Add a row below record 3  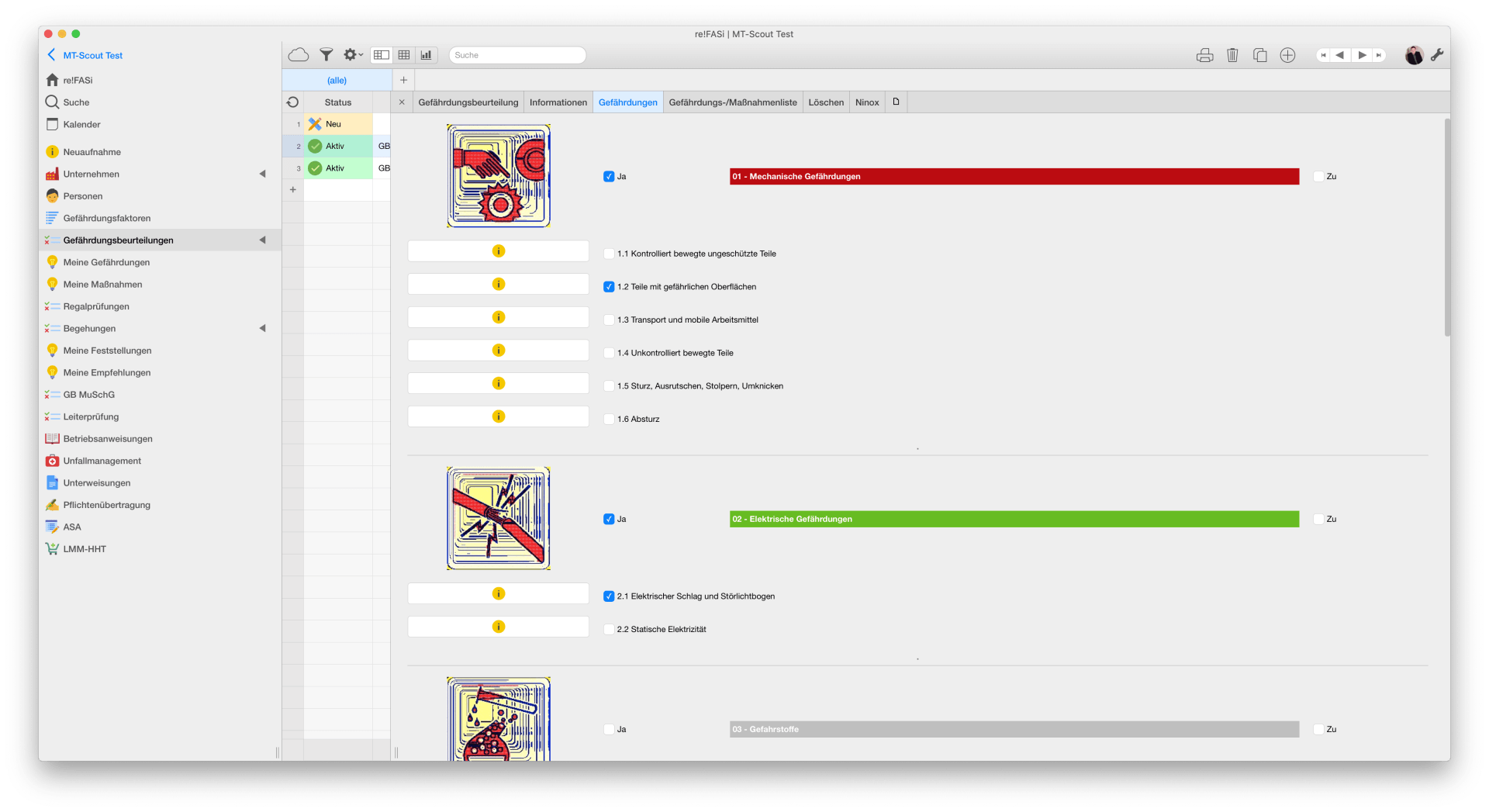(293, 189)
